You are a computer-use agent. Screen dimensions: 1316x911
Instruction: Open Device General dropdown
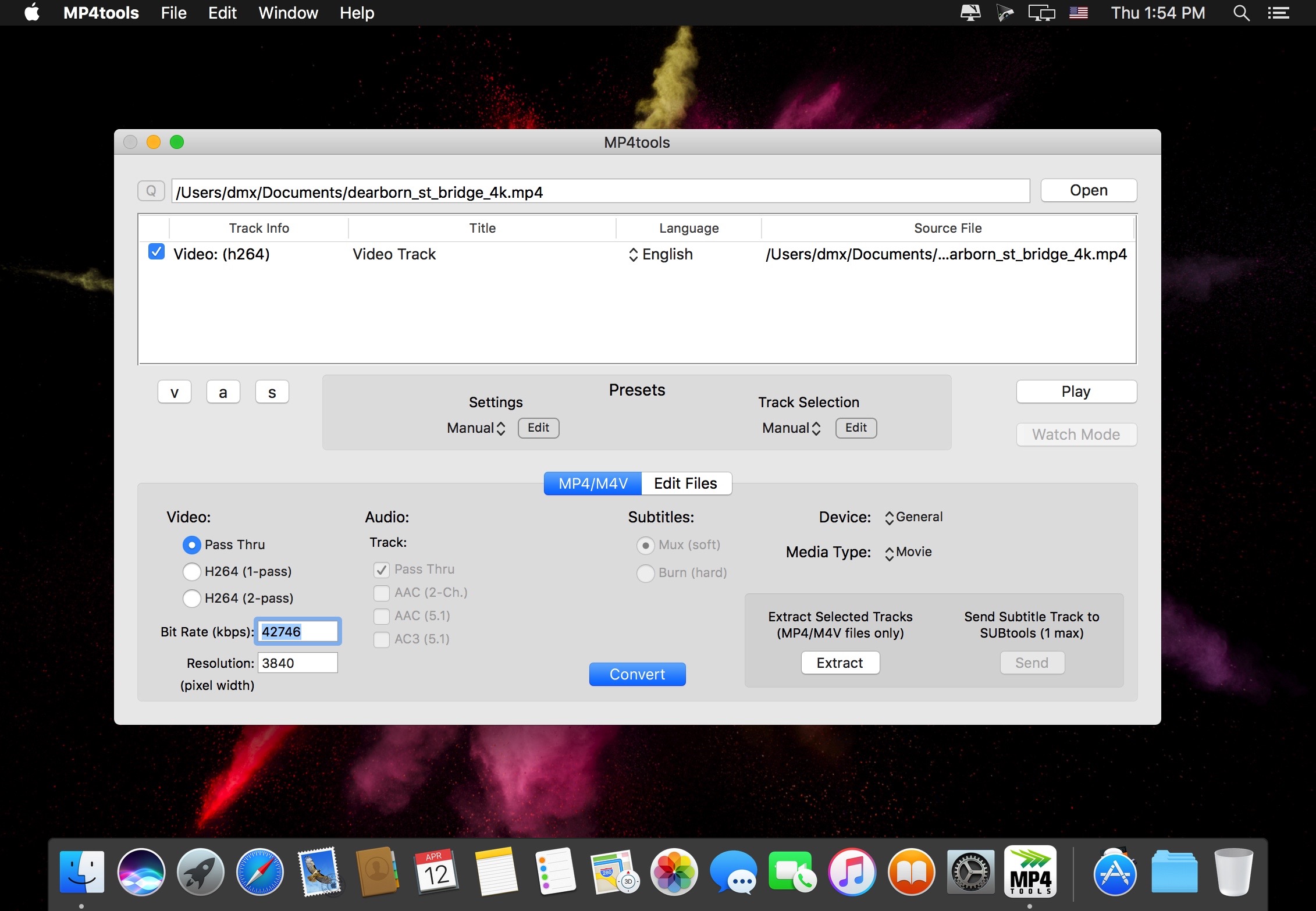[x=913, y=517]
